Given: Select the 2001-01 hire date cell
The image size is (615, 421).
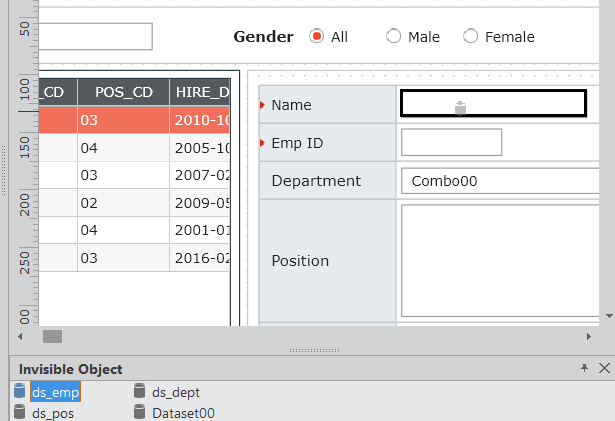Looking at the screenshot, I should coord(200,230).
